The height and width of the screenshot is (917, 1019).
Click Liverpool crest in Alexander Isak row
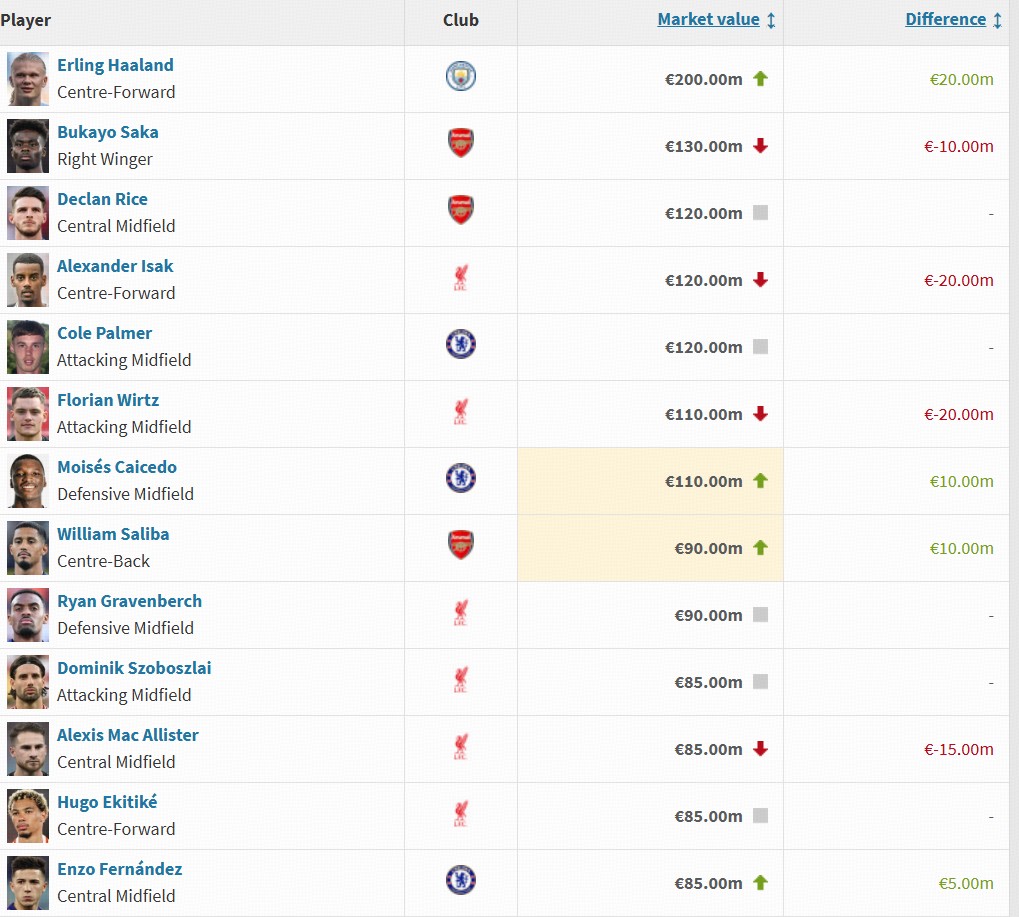(x=461, y=279)
